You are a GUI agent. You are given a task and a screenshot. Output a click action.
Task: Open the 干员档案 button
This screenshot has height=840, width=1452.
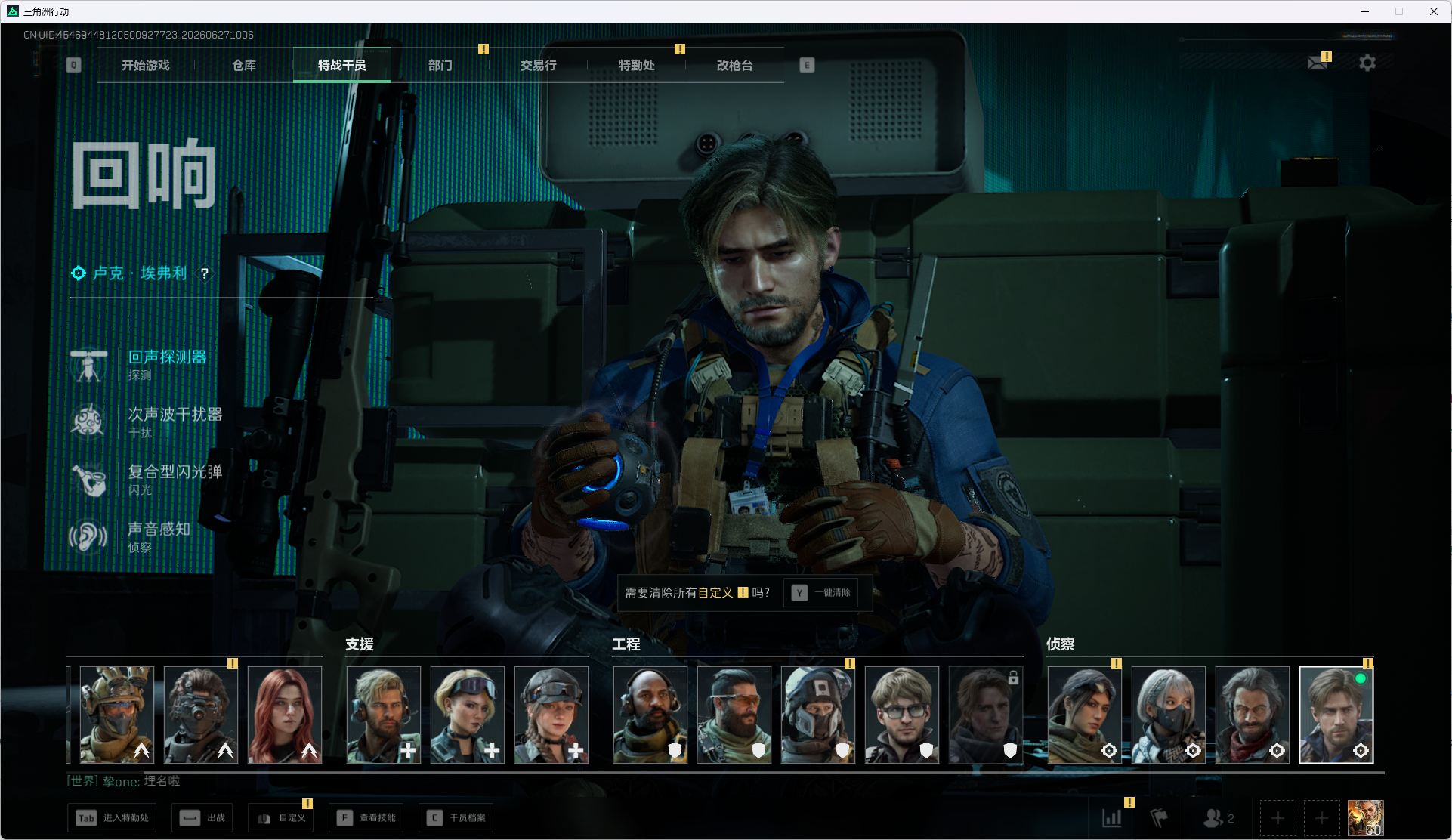tap(456, 818)
